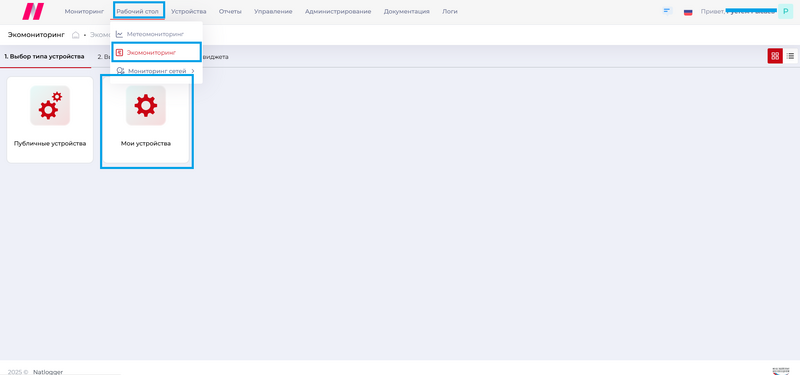Change language via Russian flag icon

pos(688,12)
